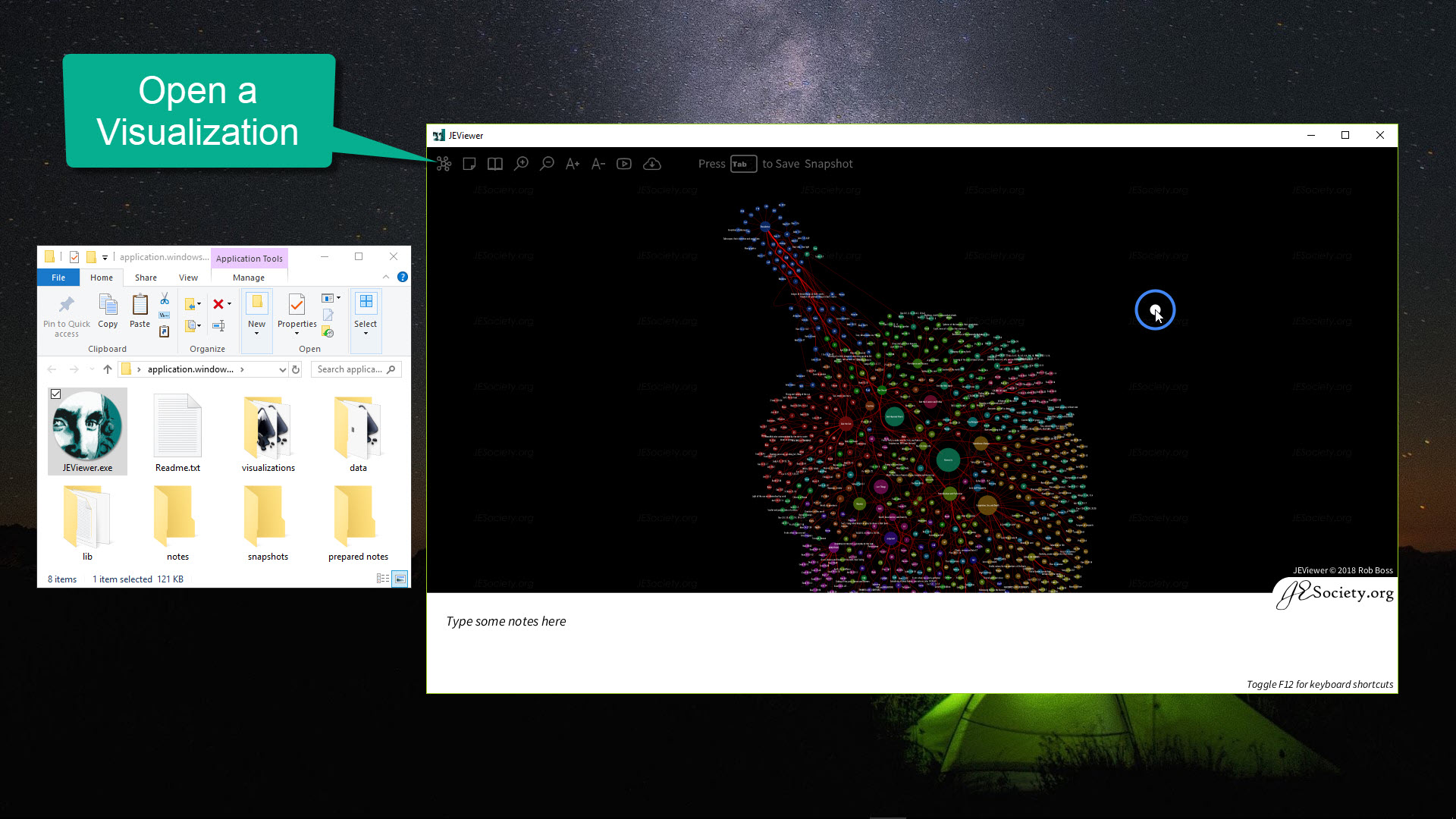Click the Properties checkmark icon
Viewport: 1456px width, 819px height.
pyautogui.click(x=297, y=304)
